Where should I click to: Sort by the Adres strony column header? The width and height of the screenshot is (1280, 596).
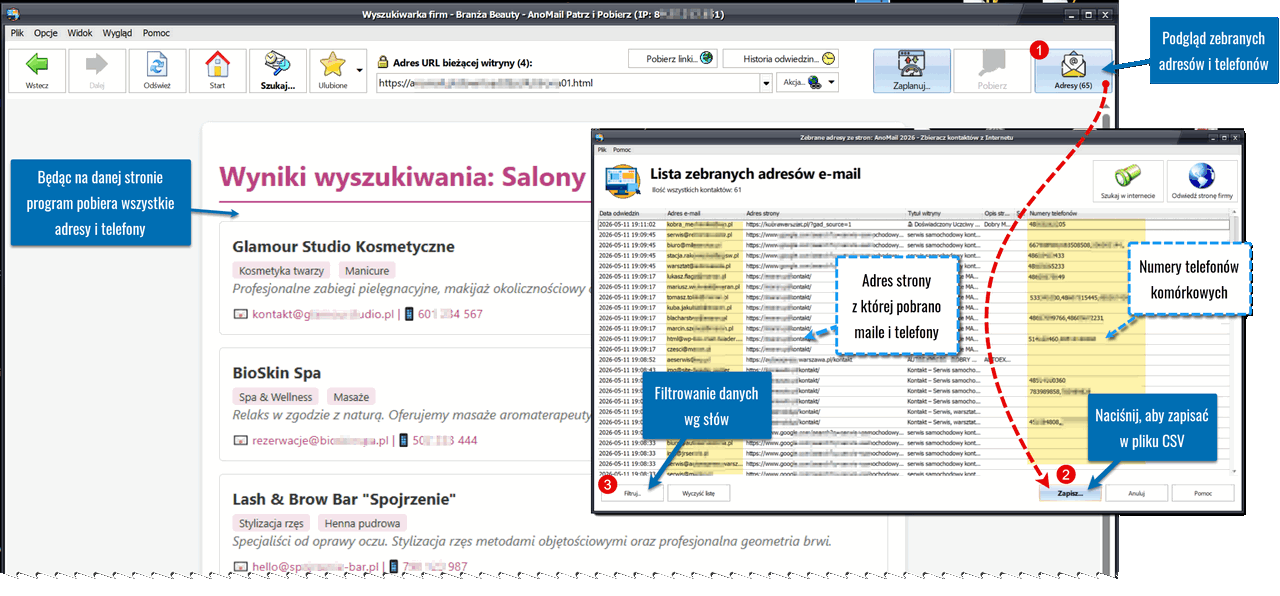824,214
